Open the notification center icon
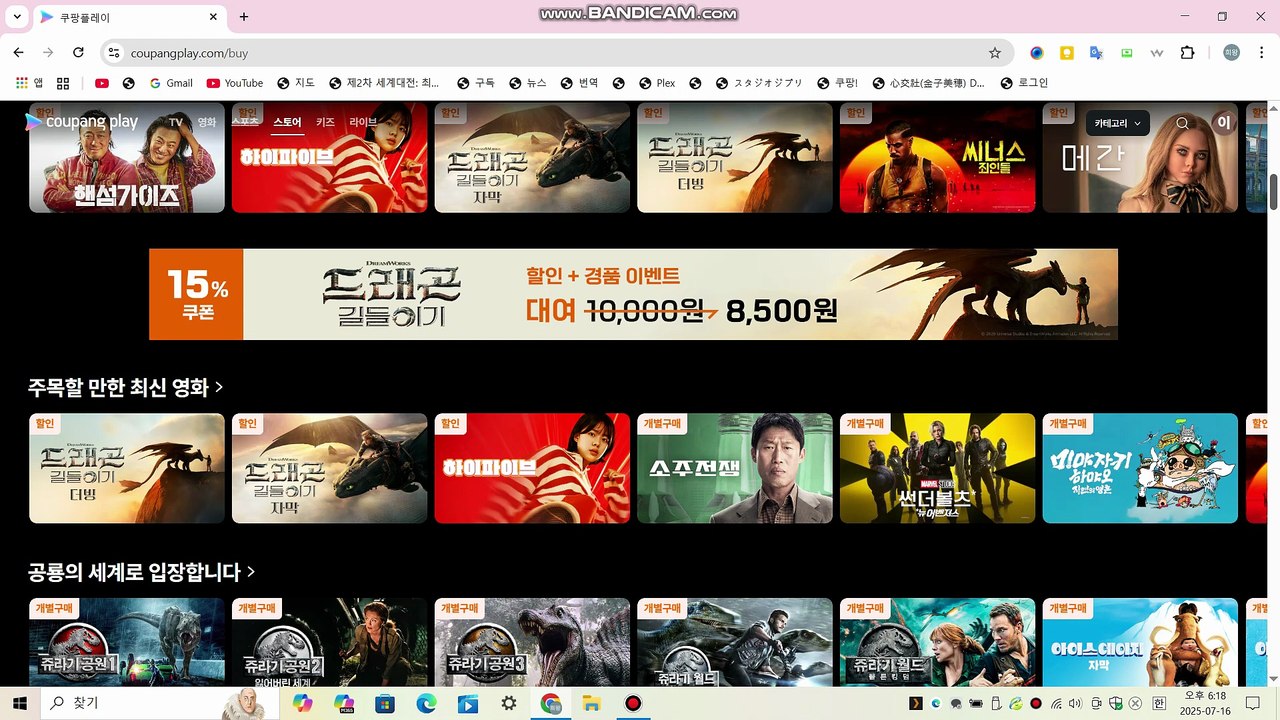Screen dimensions: 1280x720 pyautogui.click(x=1252, y=703)
